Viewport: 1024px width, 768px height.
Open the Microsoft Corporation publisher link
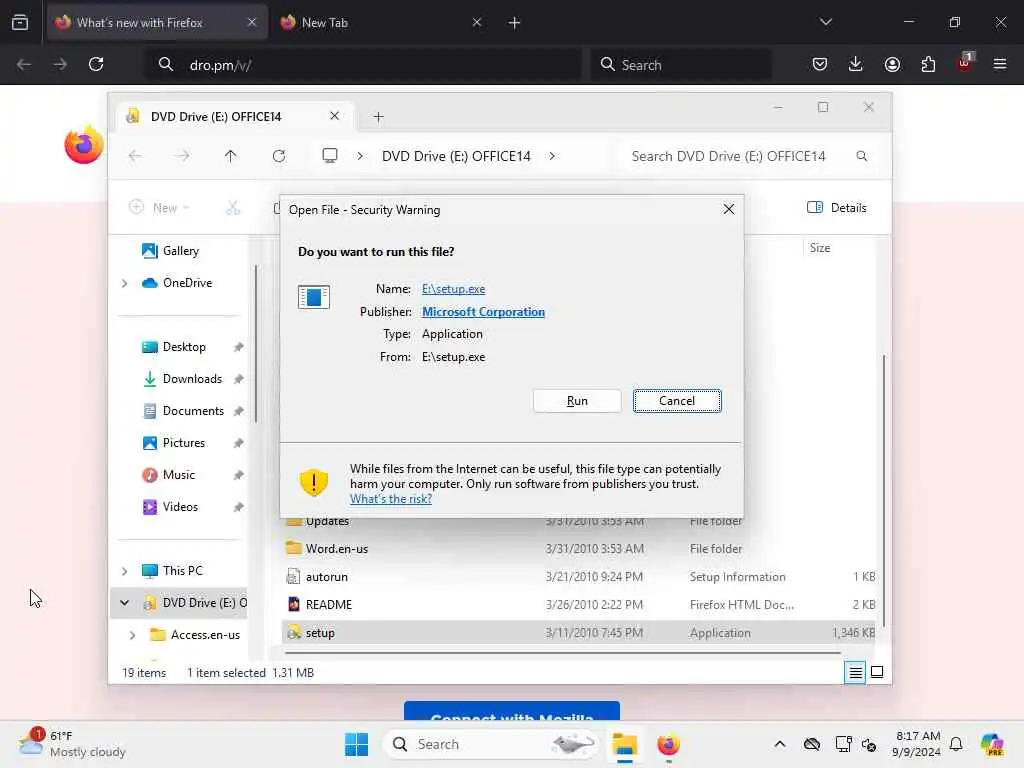[x=483, y=312]
